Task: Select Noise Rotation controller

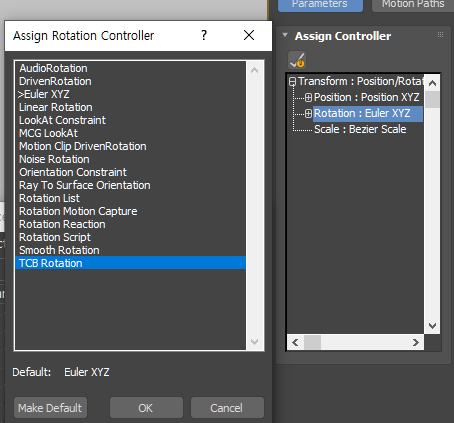Action: [x=131, y=159]
